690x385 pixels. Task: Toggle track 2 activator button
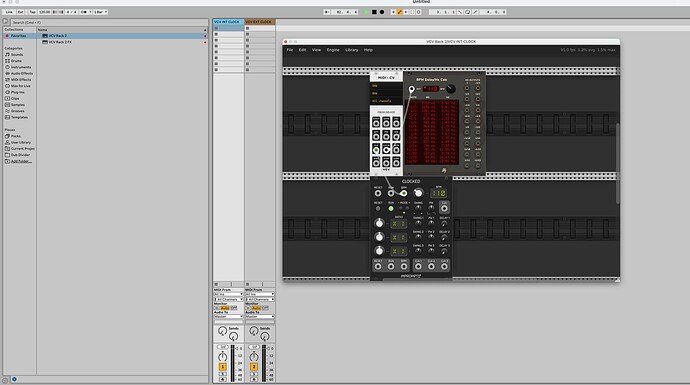(x=254, y=367)
